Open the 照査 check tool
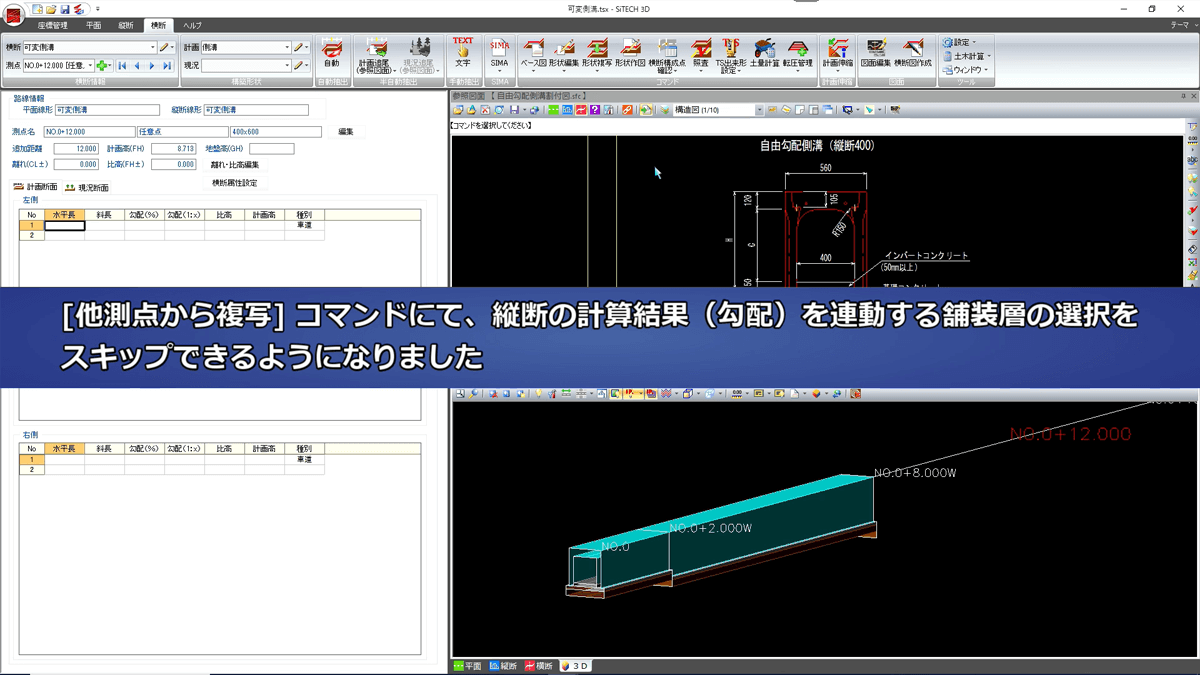The image size is (1200, 675). pos(700,54)
